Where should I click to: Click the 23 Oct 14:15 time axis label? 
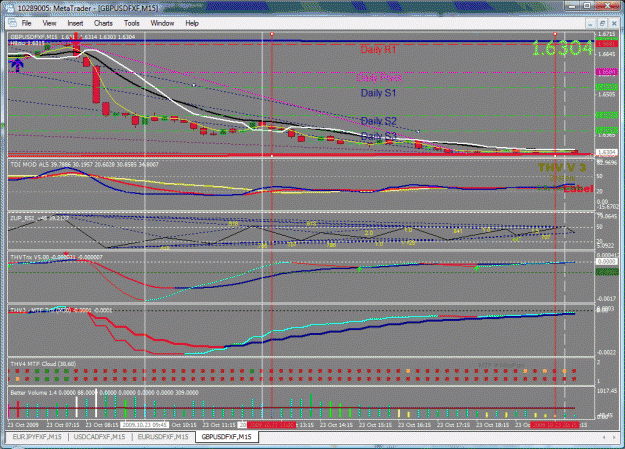point(336,425)
